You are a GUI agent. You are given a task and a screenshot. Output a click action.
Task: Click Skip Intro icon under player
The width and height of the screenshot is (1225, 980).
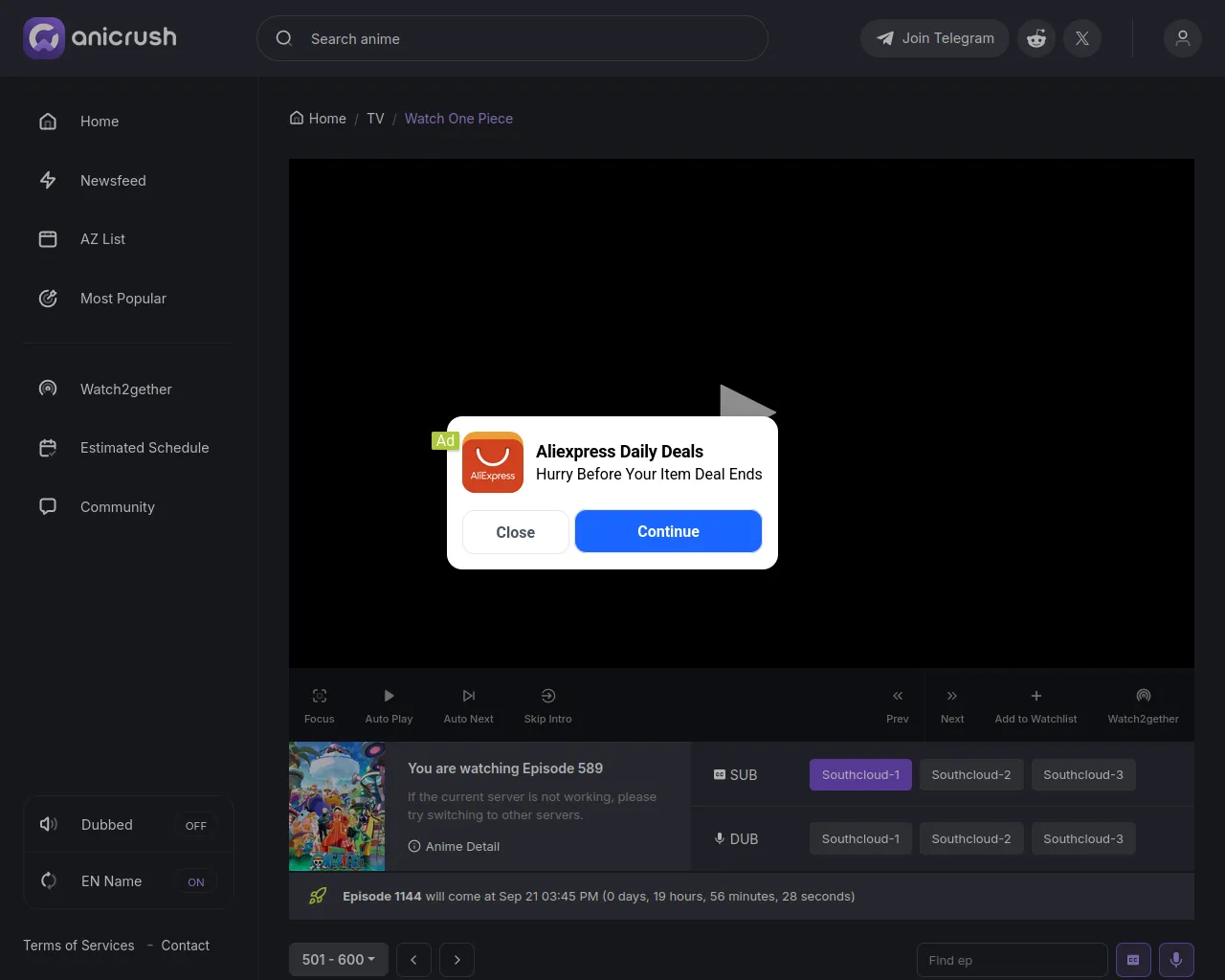[x=547, y=697]
